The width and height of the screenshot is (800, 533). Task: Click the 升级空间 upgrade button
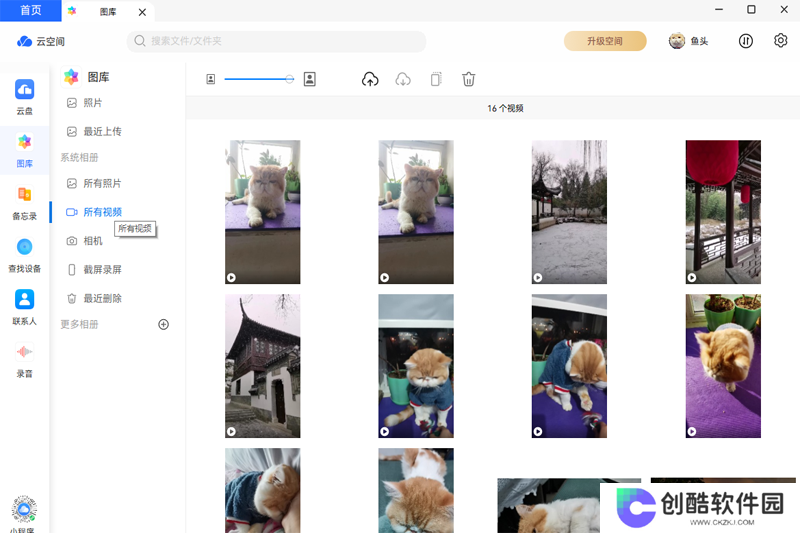pyautogui.click(x=605, y=41)
